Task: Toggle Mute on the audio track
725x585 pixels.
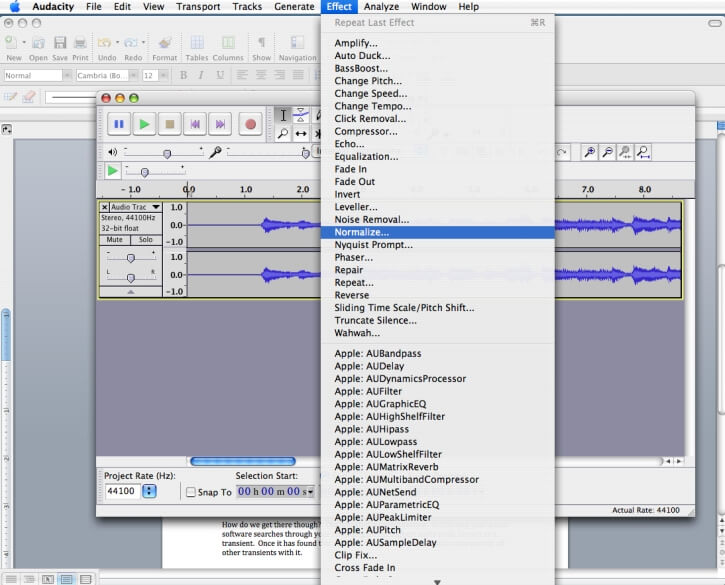Action: [x=115, y=240]
